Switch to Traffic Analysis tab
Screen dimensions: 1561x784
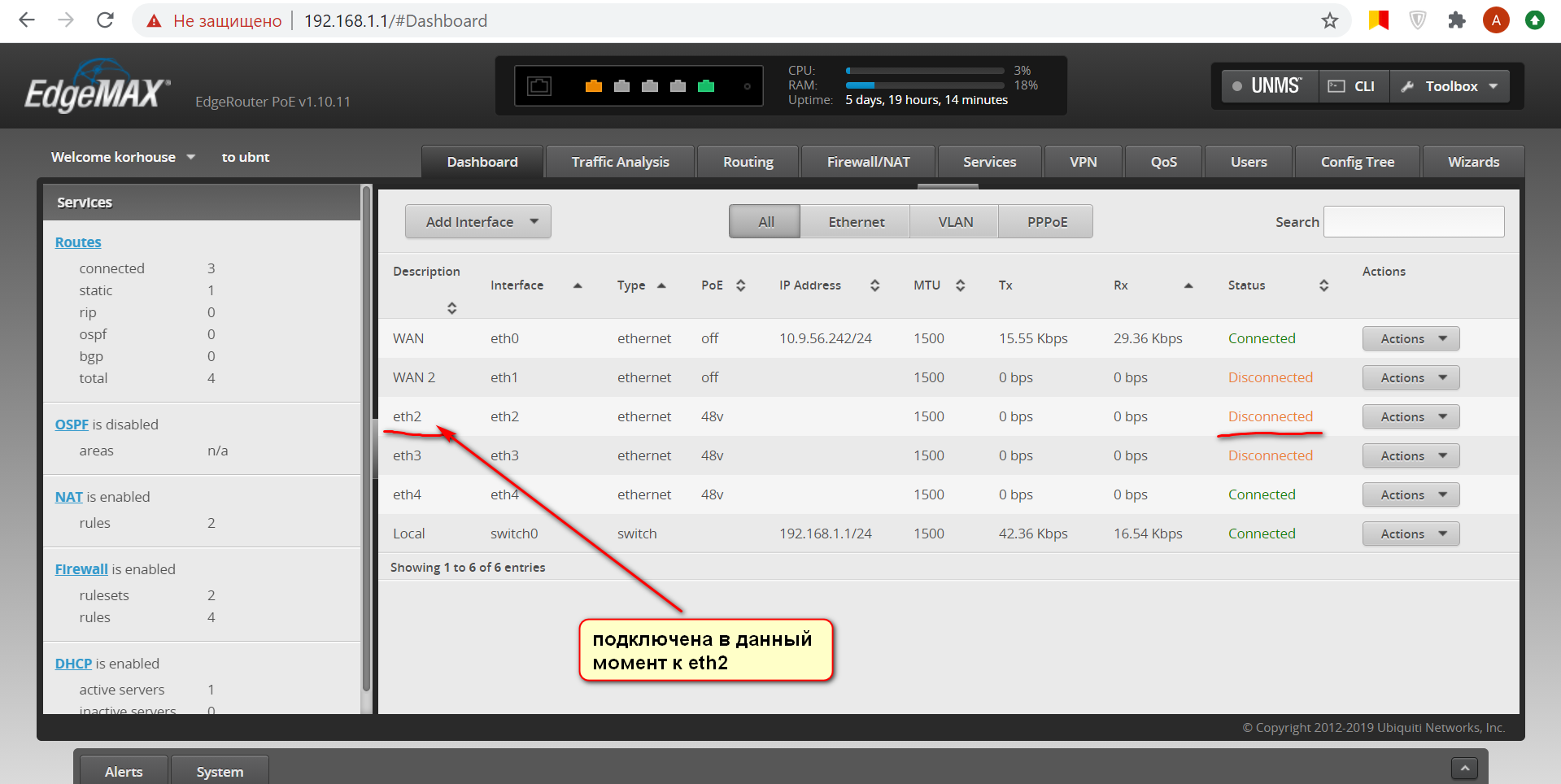(x=620, y=162)
